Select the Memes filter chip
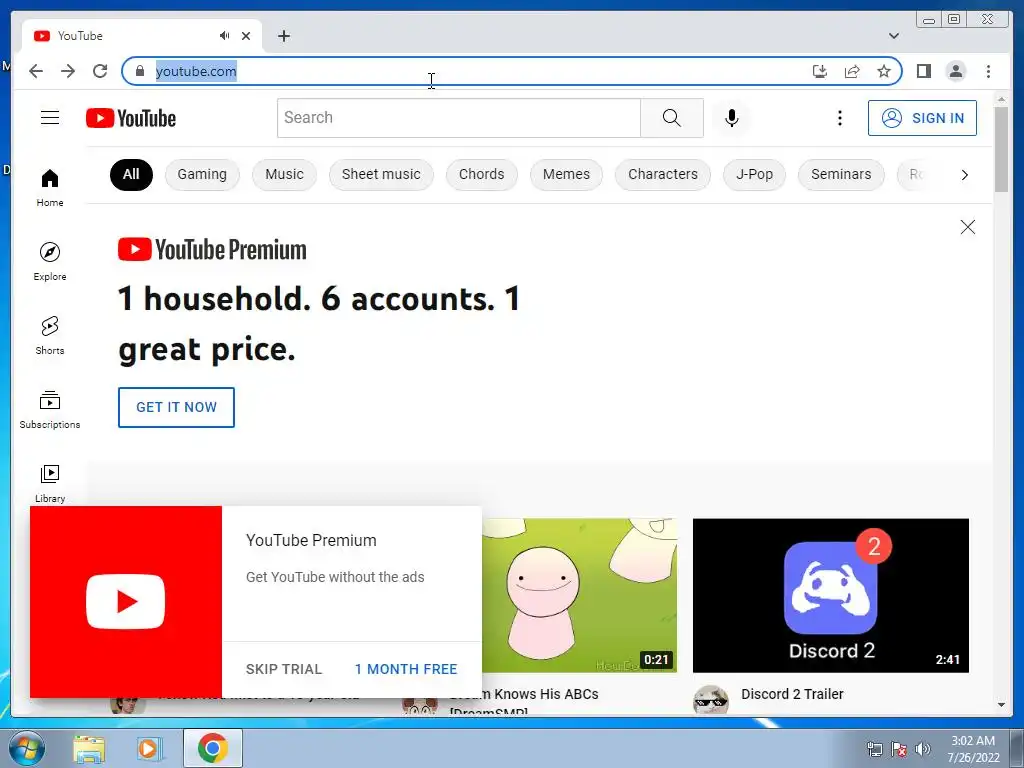Screen dimensions: 1024x768 (x=566, y=174)
